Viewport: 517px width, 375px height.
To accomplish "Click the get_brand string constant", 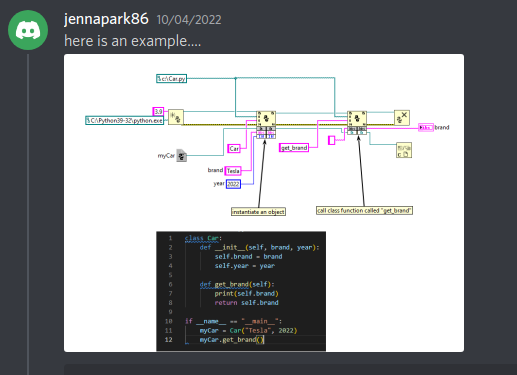I will tap(294, 148).
